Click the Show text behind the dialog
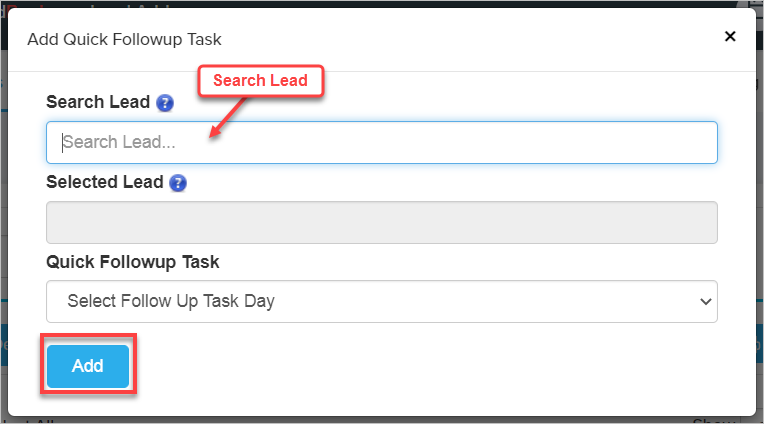Screen dimensions: 764x424 [x=712, y=420]
